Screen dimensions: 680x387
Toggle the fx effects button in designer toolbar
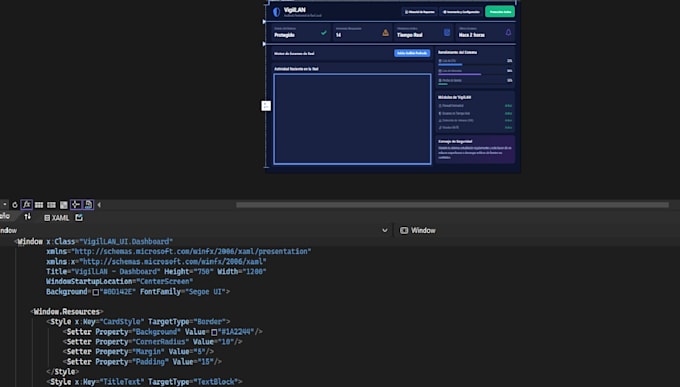(x=26, y=204)
